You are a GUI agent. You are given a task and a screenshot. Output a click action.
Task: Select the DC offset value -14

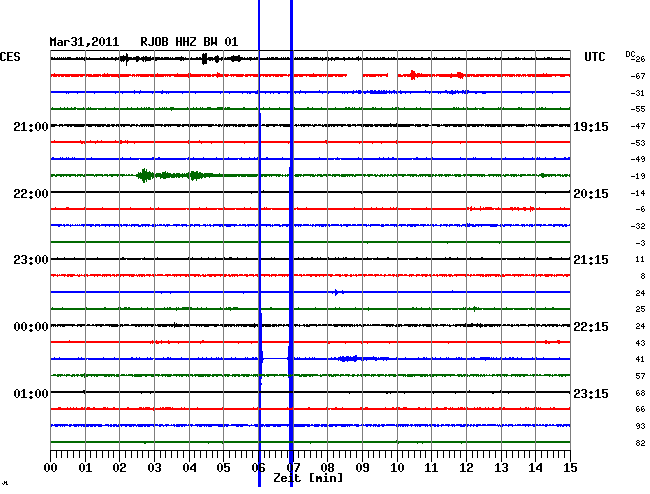638,193
